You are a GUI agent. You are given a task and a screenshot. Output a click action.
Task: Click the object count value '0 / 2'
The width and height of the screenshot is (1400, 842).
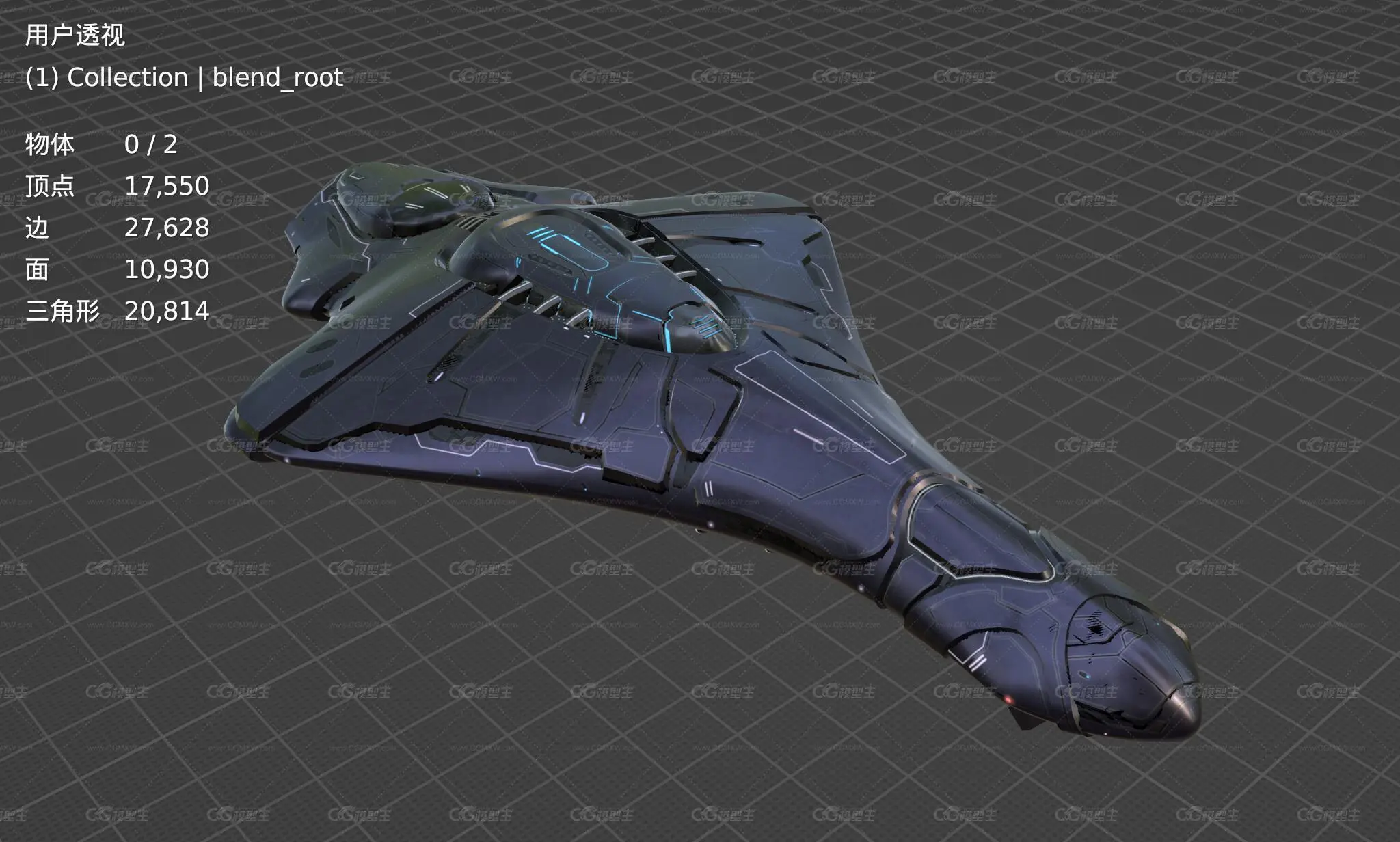pos(151,144)
